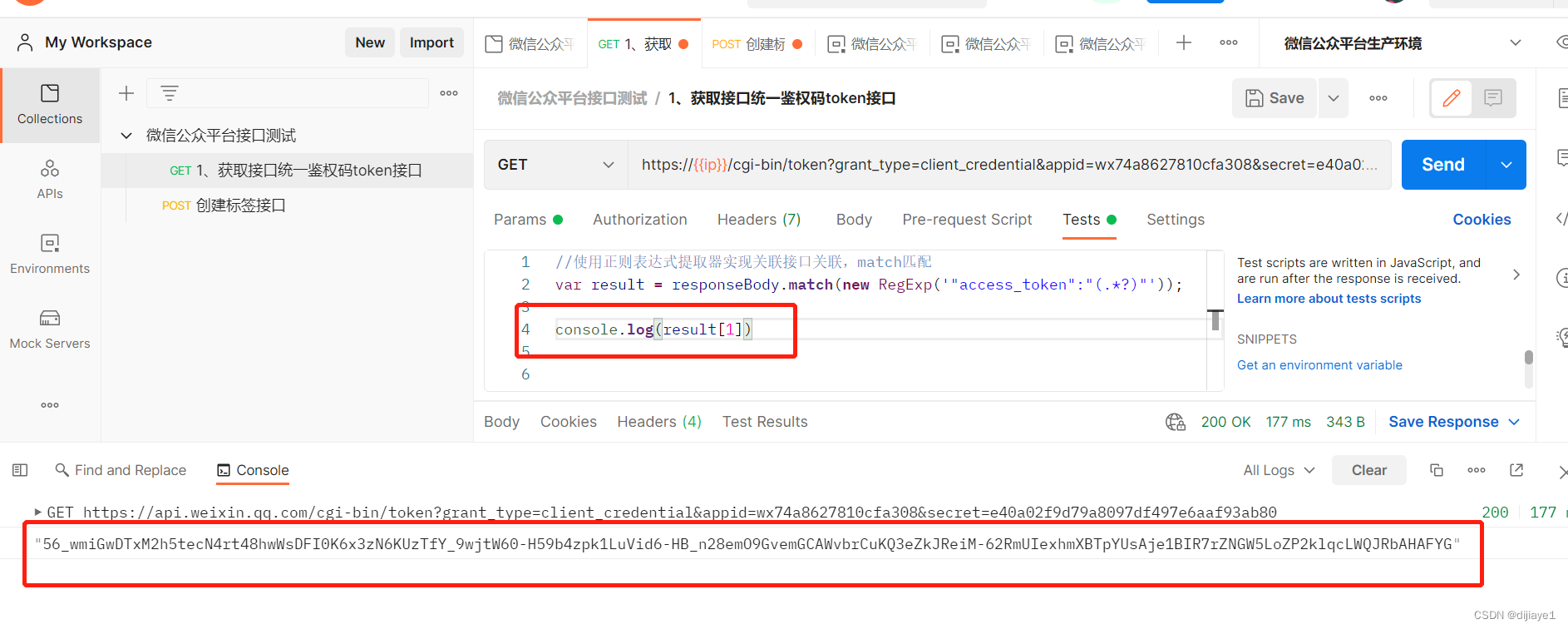
Task: Open the Save button dropdown arrow
Action: (1334, 98)
